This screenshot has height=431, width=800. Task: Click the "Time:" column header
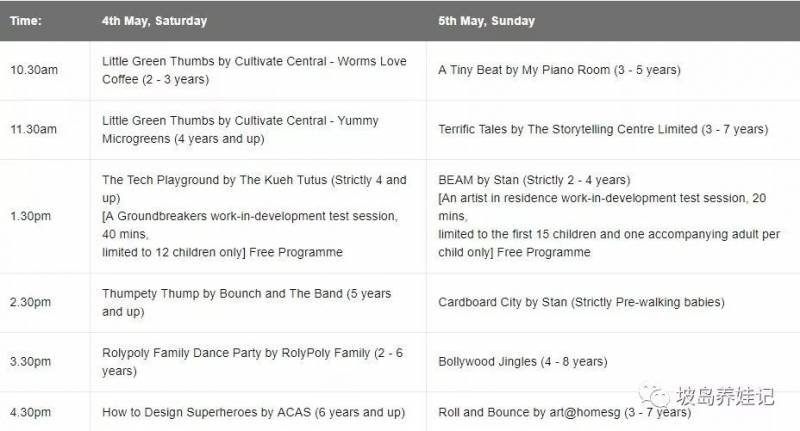coord(26,20)
